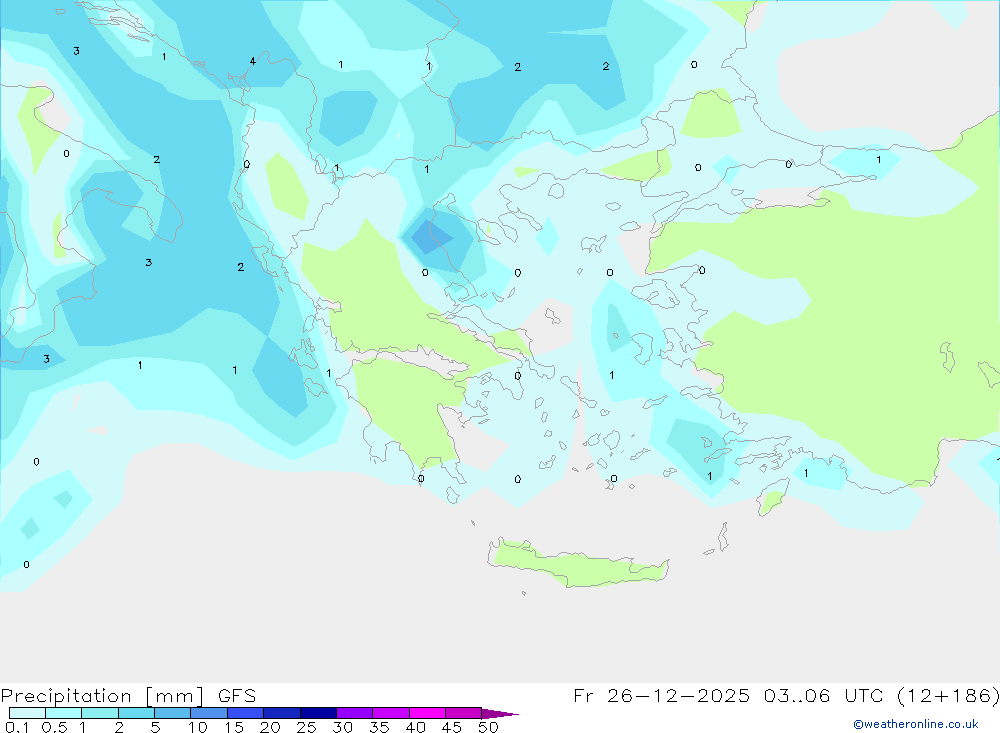Screen dimensions: 1000x733
Task: Click the '4' precipitation value on the map
Action: pos(253,61)
